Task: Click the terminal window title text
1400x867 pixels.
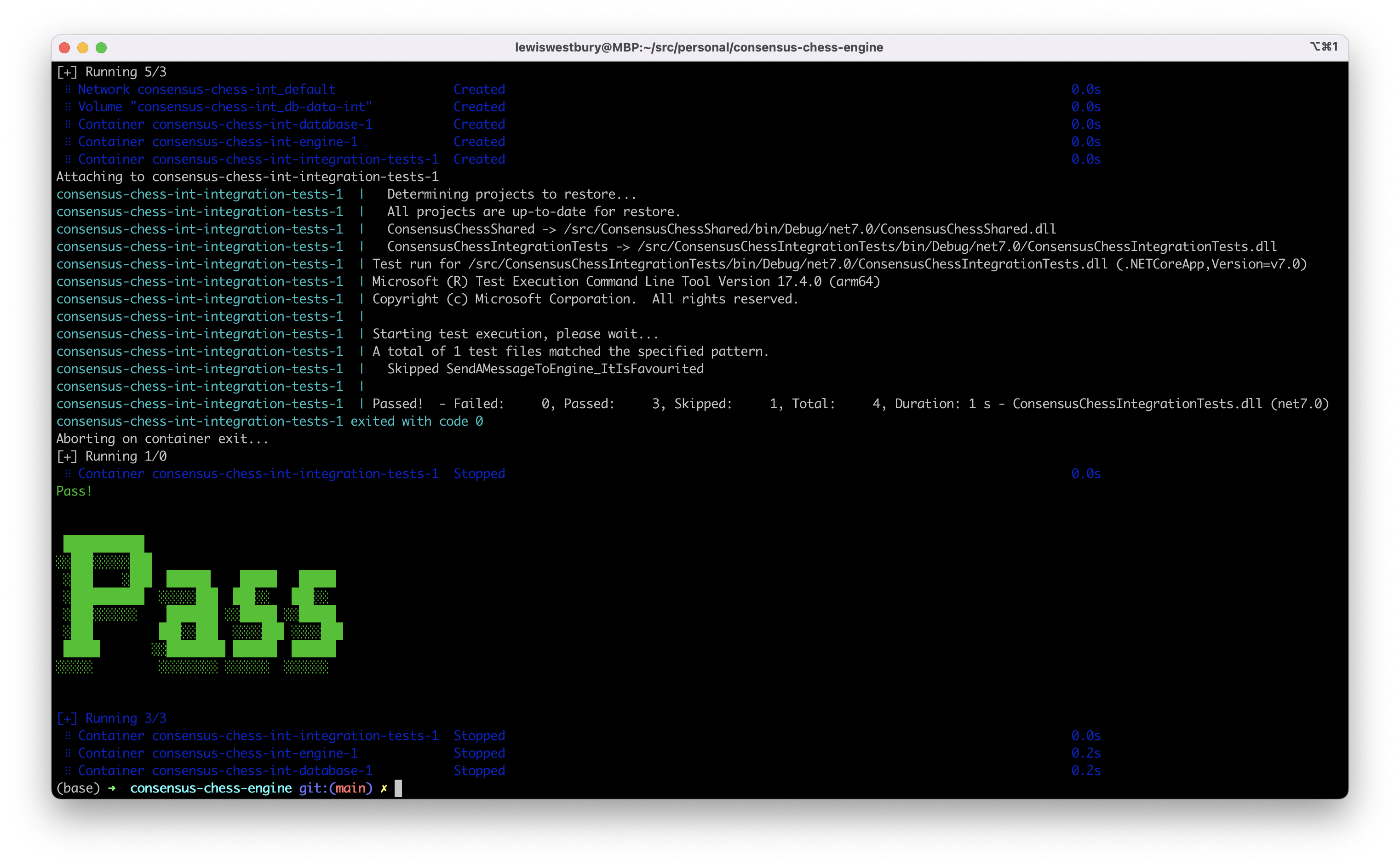Action: click(699, 48)
